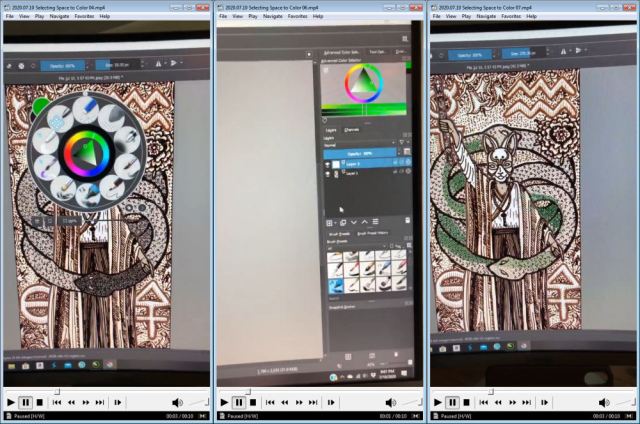Stop playback in the Color 07.mp4 player
Image resolution: width=640 pixels, height=424 pixels.
[467, 402]
